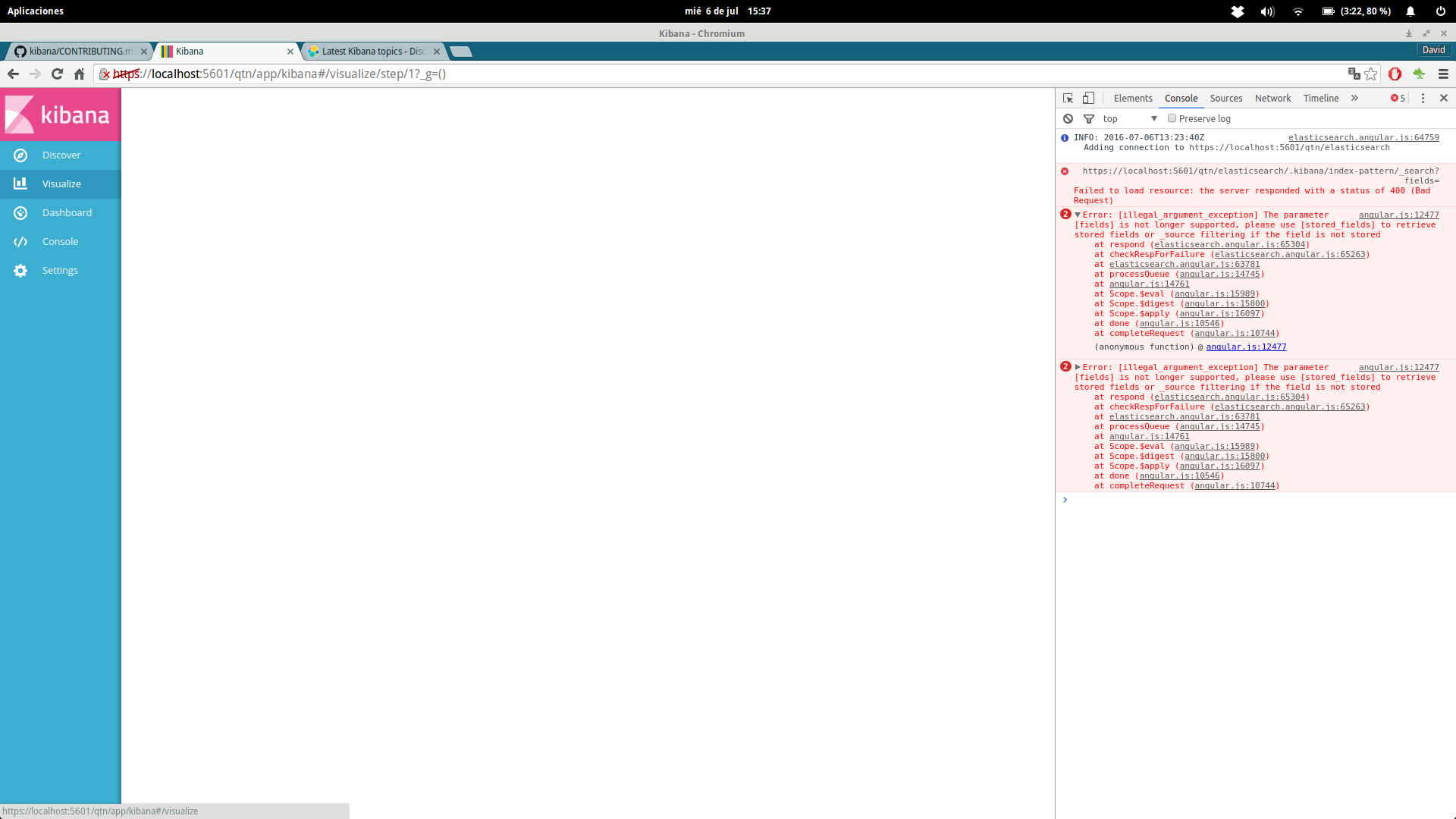1456x819 pixels.
Task: Click the browser reload icon
Action: (x=57, y=74)
